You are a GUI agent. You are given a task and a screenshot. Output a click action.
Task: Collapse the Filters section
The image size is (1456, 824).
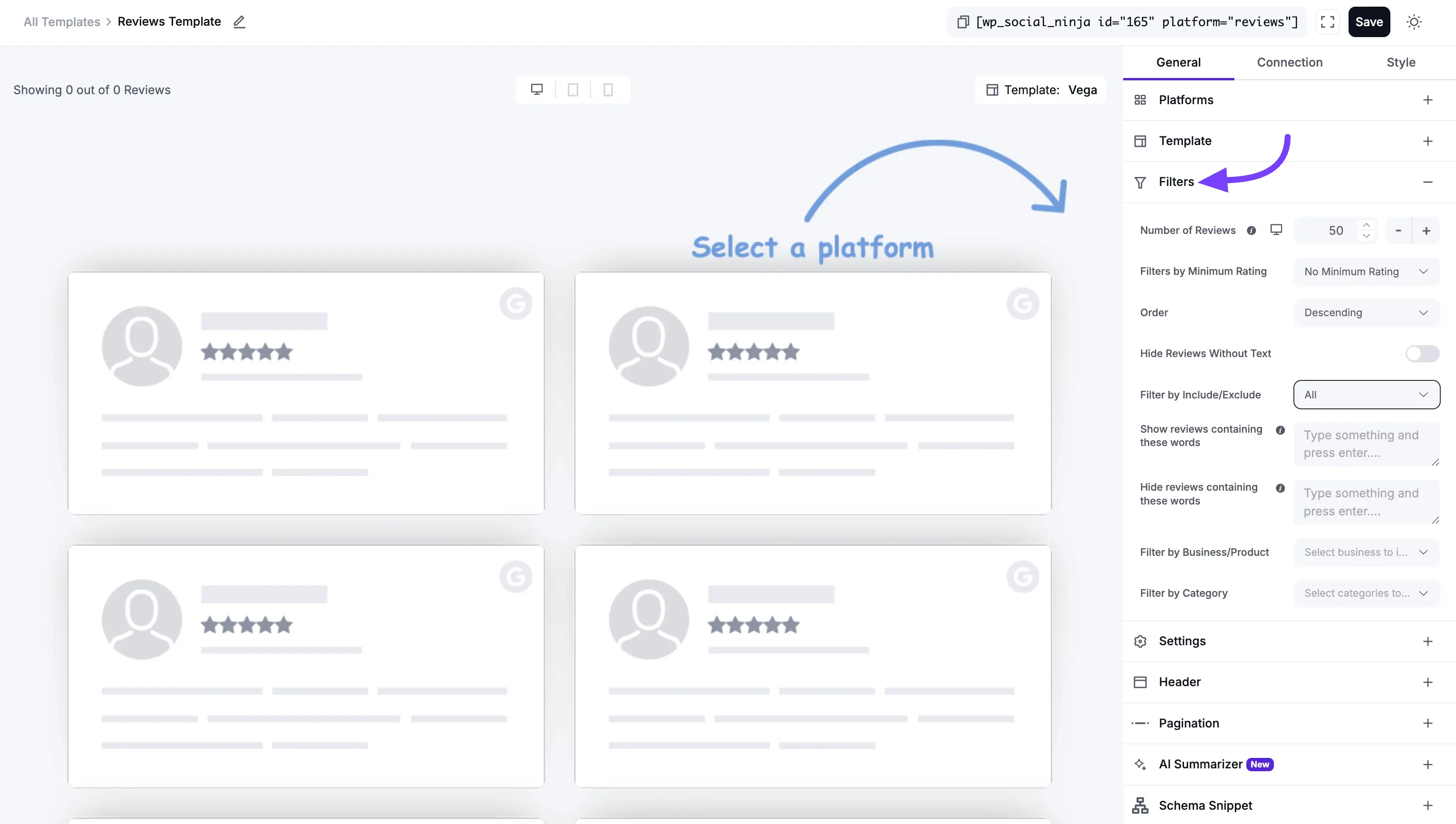[1428, 182]
